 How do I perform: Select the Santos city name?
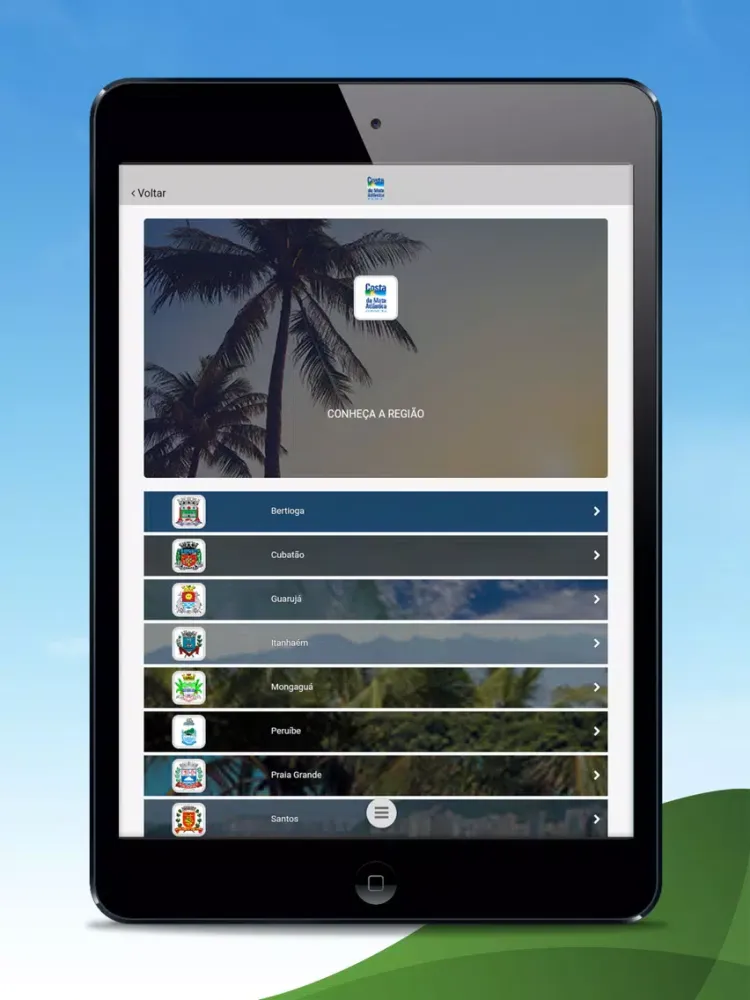[284, 819]
